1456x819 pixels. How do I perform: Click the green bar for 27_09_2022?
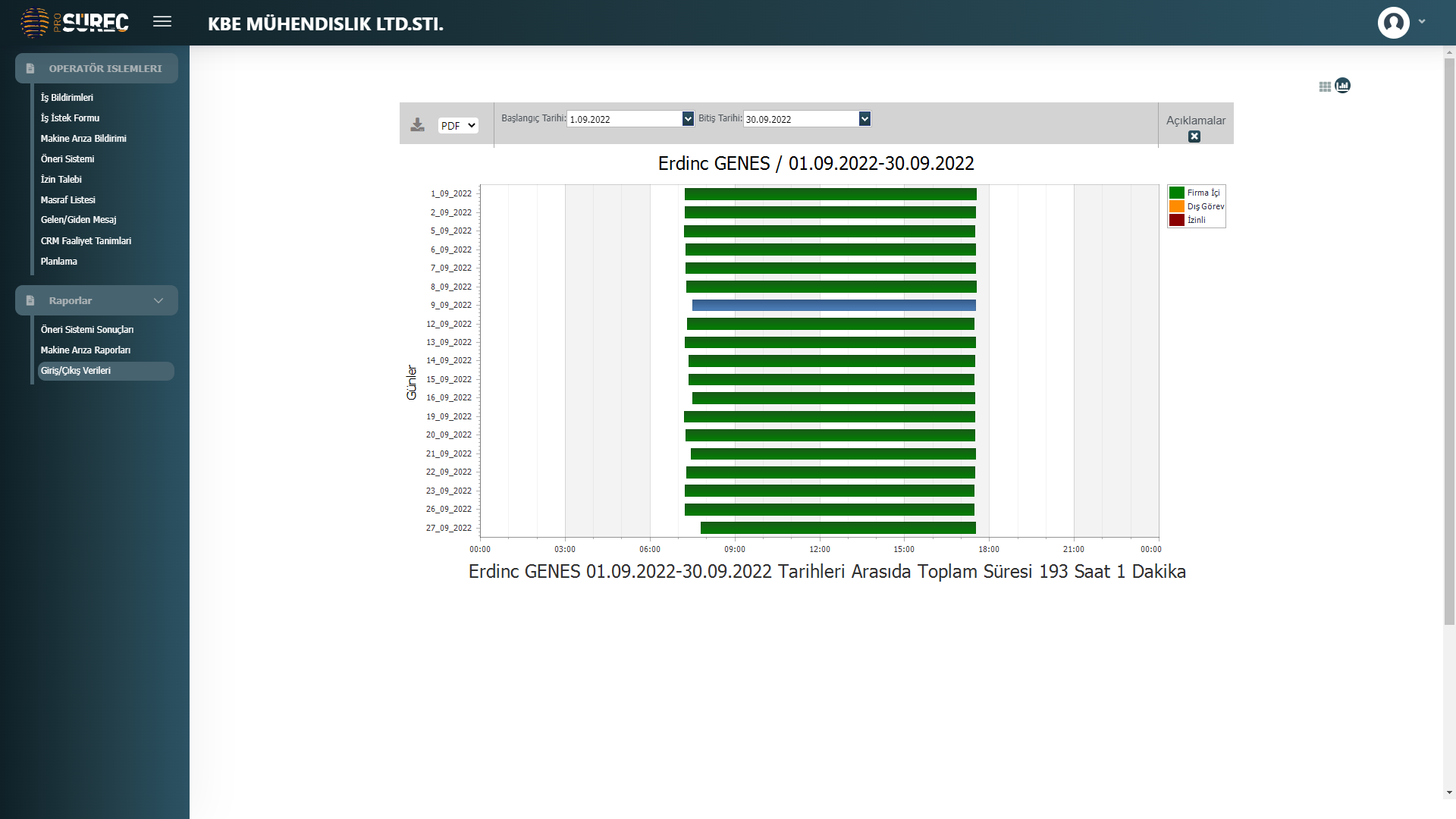838,528
